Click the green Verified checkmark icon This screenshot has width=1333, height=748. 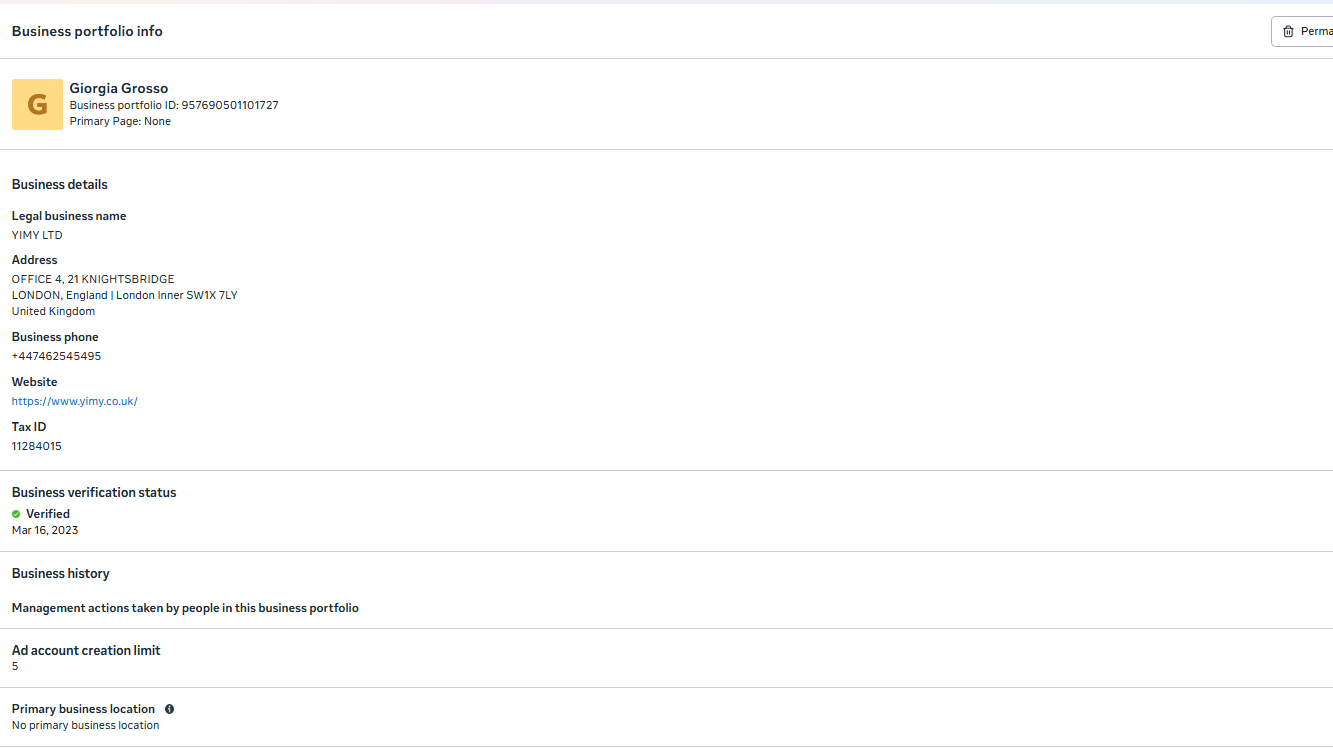[16, 514]
